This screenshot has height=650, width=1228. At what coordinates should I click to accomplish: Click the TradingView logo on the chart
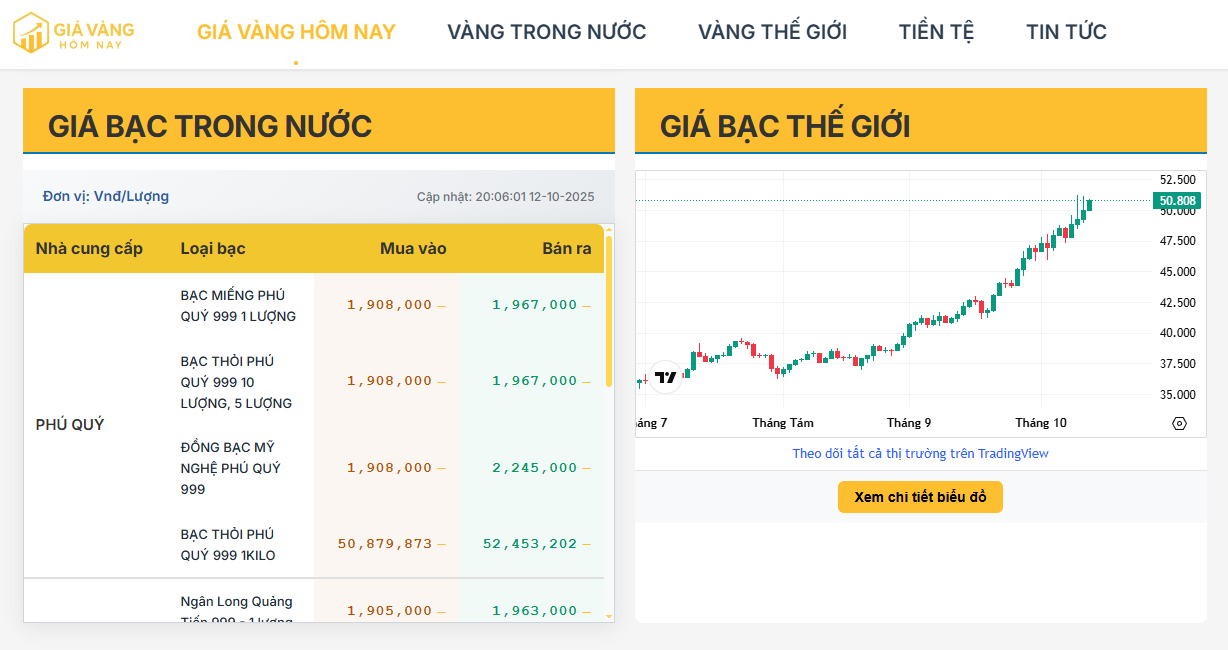[665, 377]
